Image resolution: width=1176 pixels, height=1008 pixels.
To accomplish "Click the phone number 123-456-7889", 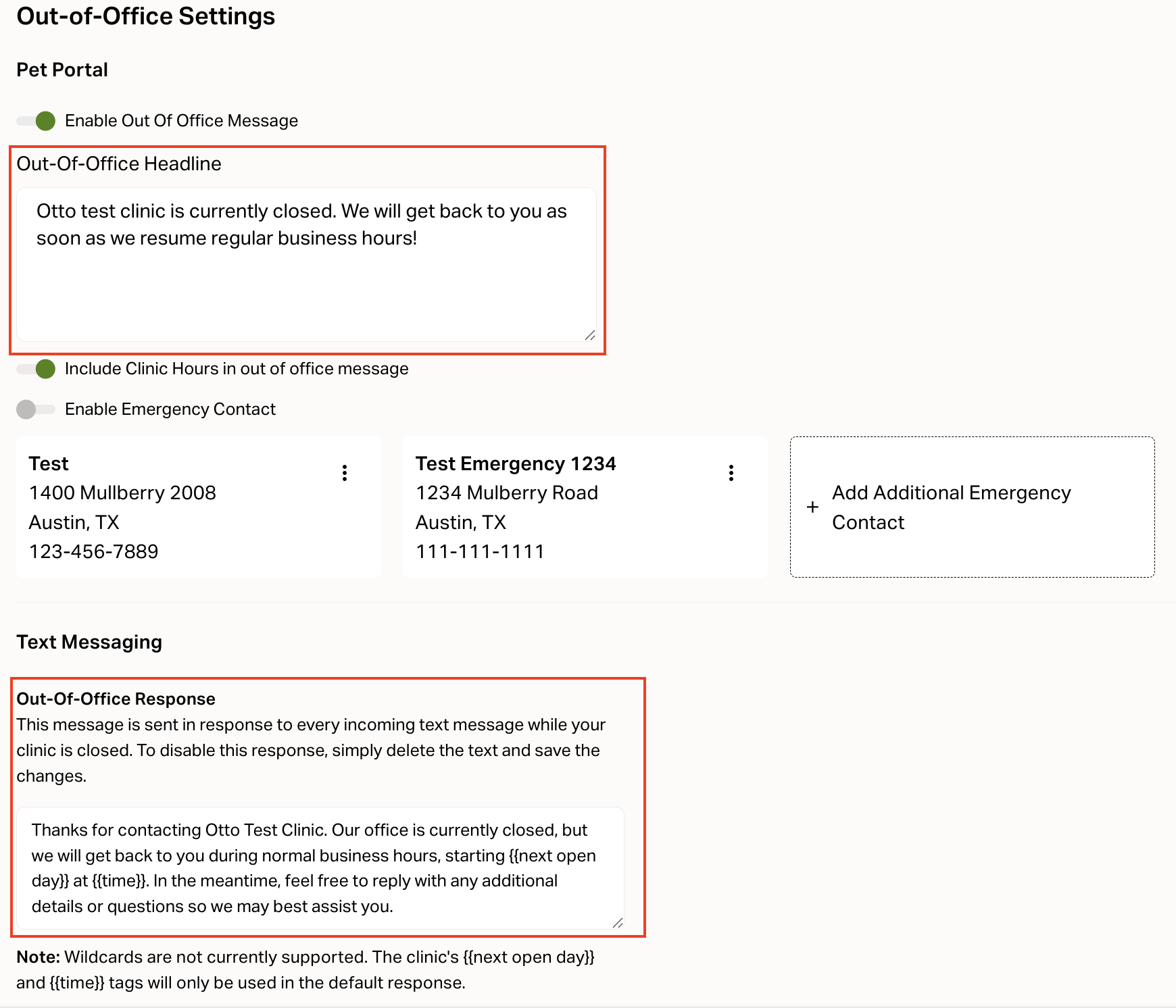I will (x=93, y=552).
